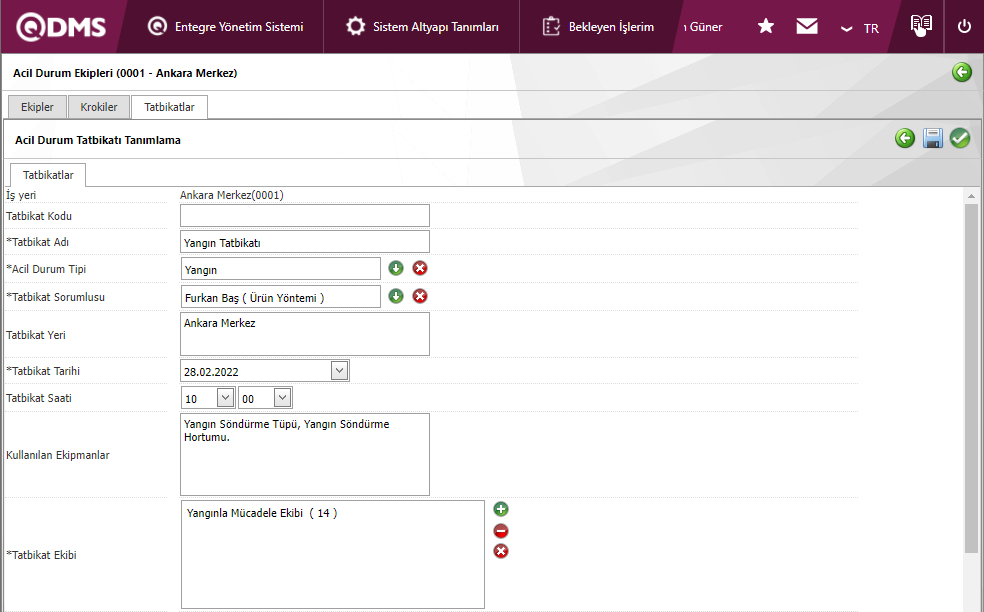Remove selected team with red minus icon
The height and width of the screenshot is (612, 984).
(501, 531)
